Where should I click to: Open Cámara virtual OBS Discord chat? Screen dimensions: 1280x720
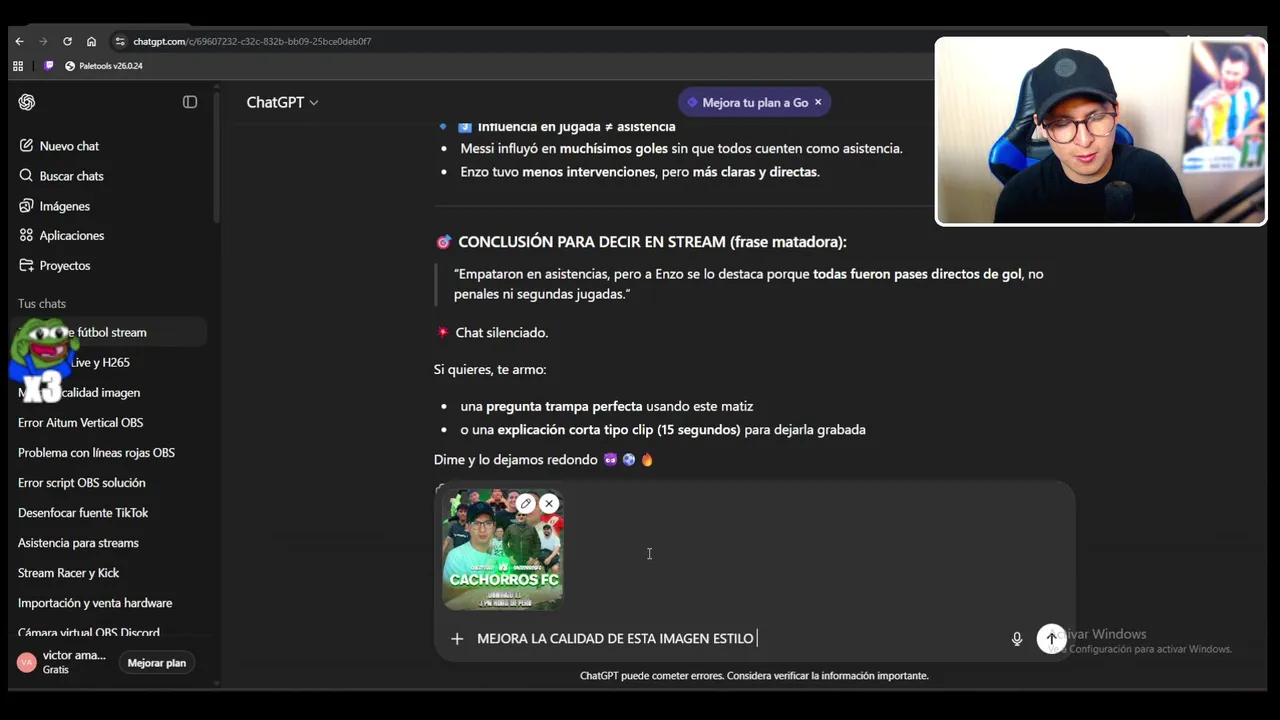(110, 632)
